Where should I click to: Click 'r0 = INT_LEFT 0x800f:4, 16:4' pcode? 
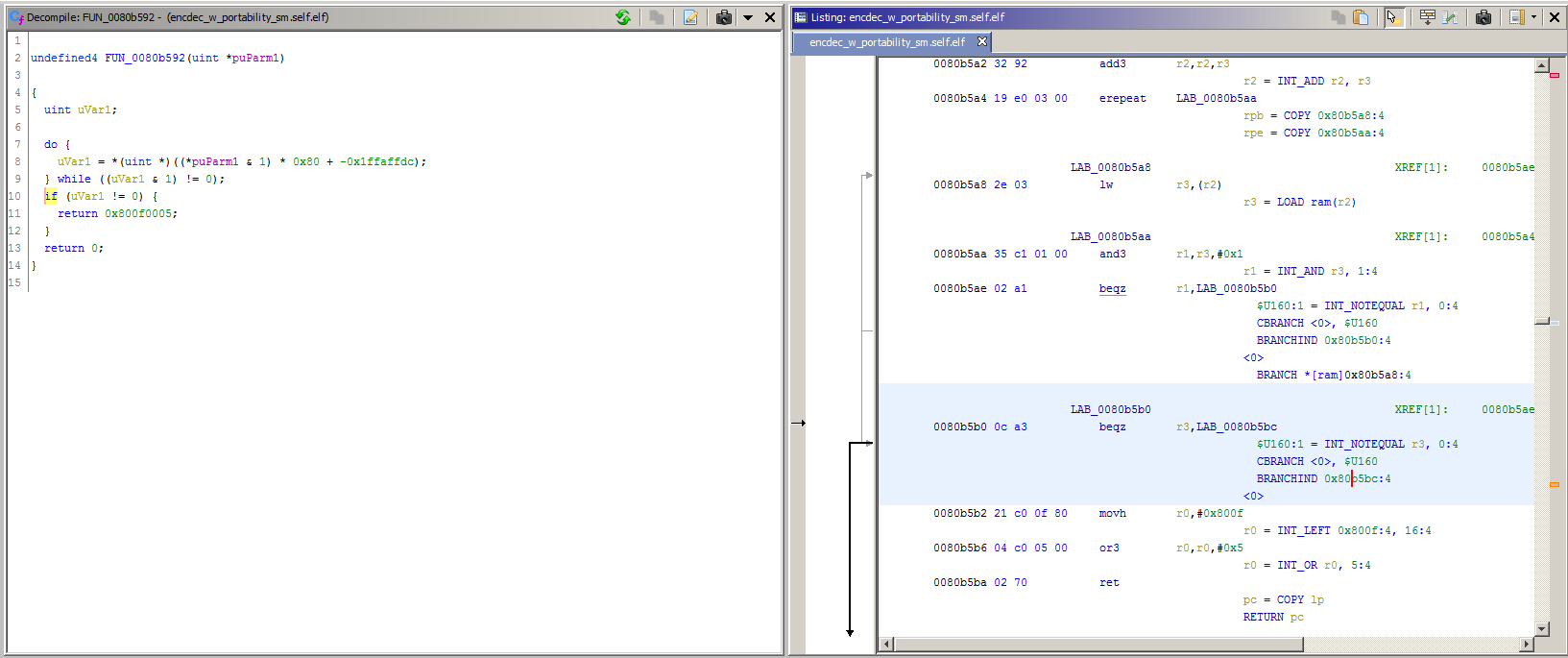[x=1337, y=530]
